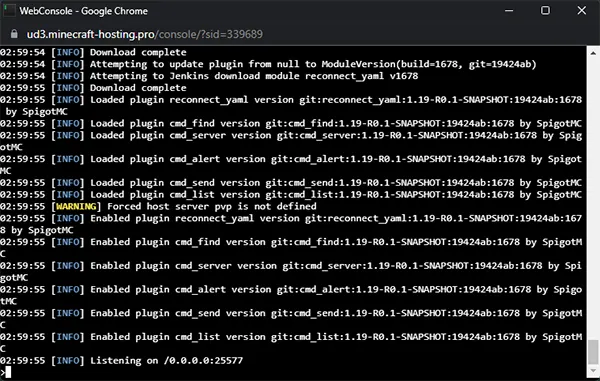Click the ud3.minecraft-hosting.pro address URL

coord(145,34)
